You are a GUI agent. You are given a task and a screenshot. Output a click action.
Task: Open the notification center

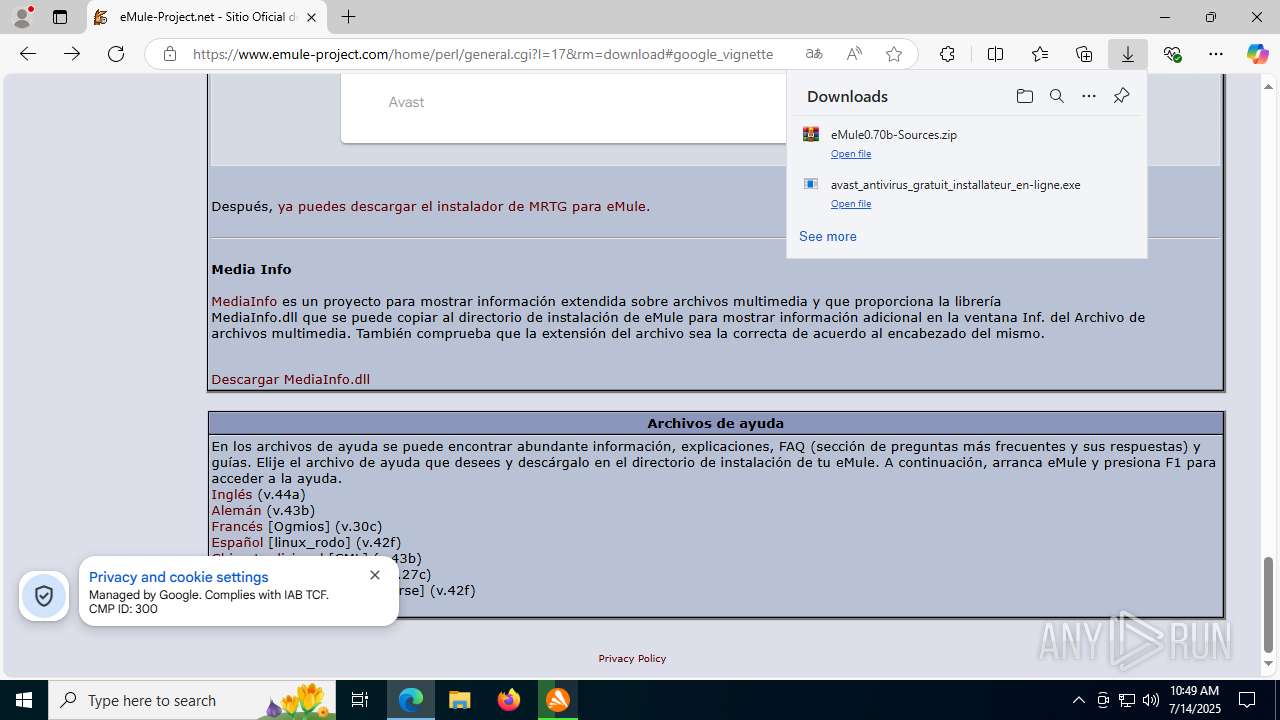click(x=1247, y=700)
